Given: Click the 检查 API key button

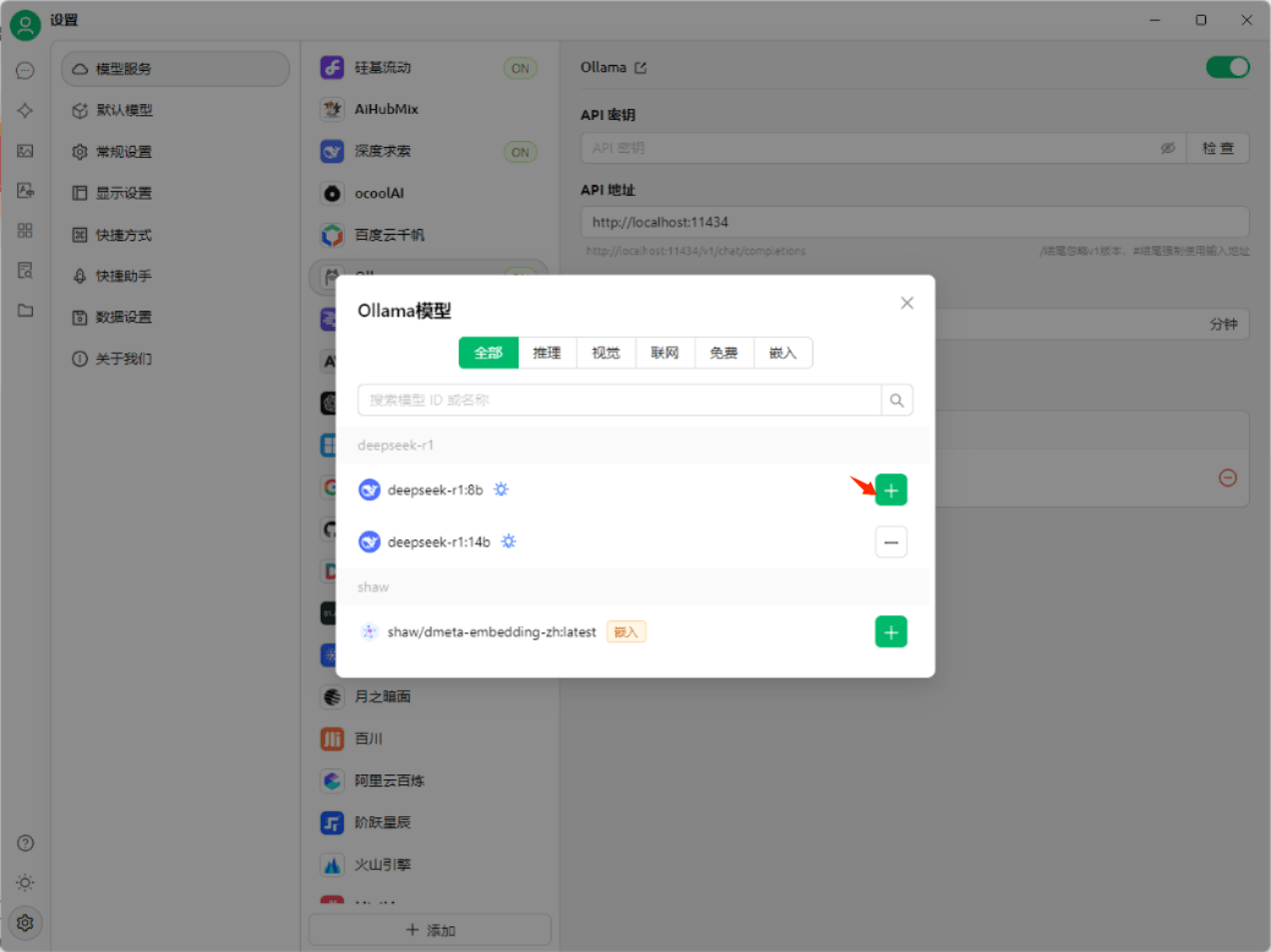Looking at the screenshot, I should pos(1218,148).
